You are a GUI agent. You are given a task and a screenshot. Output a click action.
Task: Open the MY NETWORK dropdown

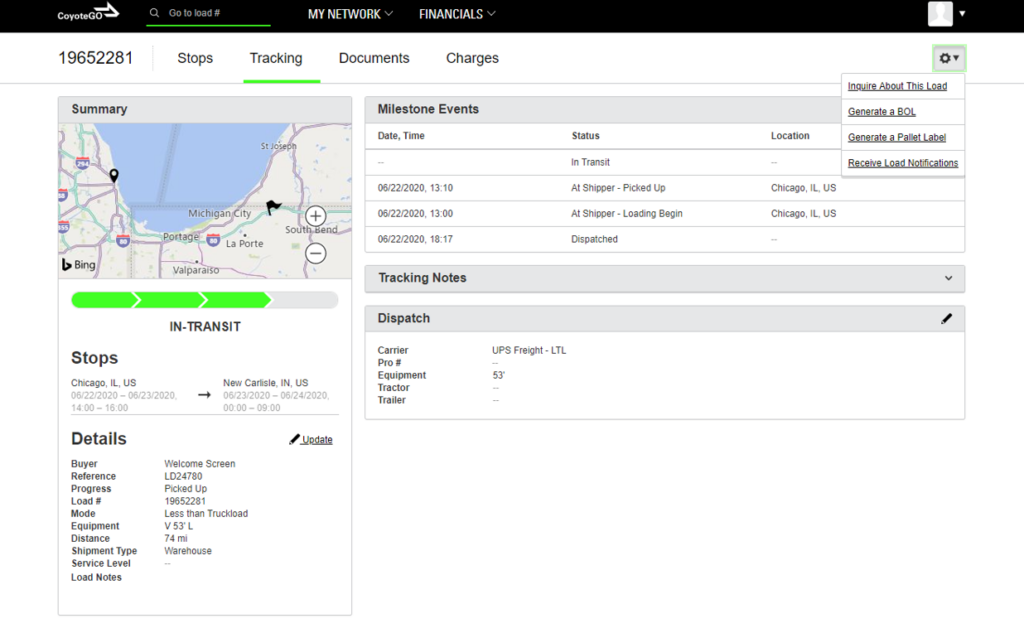pos(350,14)
